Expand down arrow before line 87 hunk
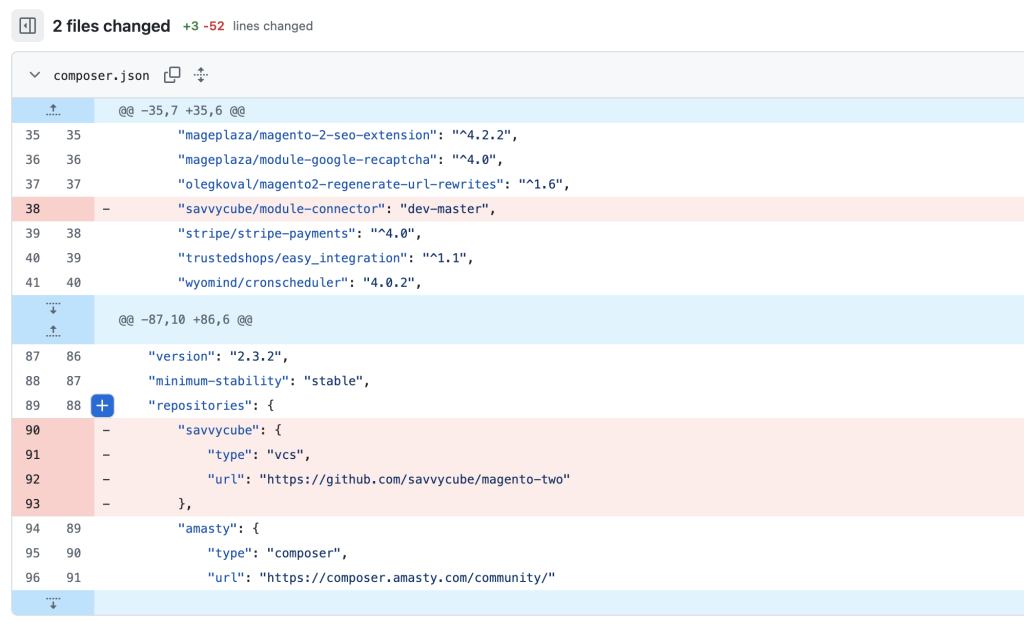The height and width of the screenshot is (626, 1024). click(x=53, y=308)
